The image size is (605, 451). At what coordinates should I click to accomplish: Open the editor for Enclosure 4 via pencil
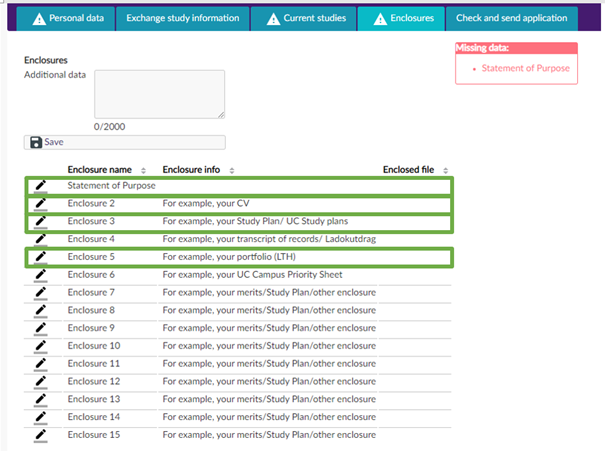pos(40,239)
